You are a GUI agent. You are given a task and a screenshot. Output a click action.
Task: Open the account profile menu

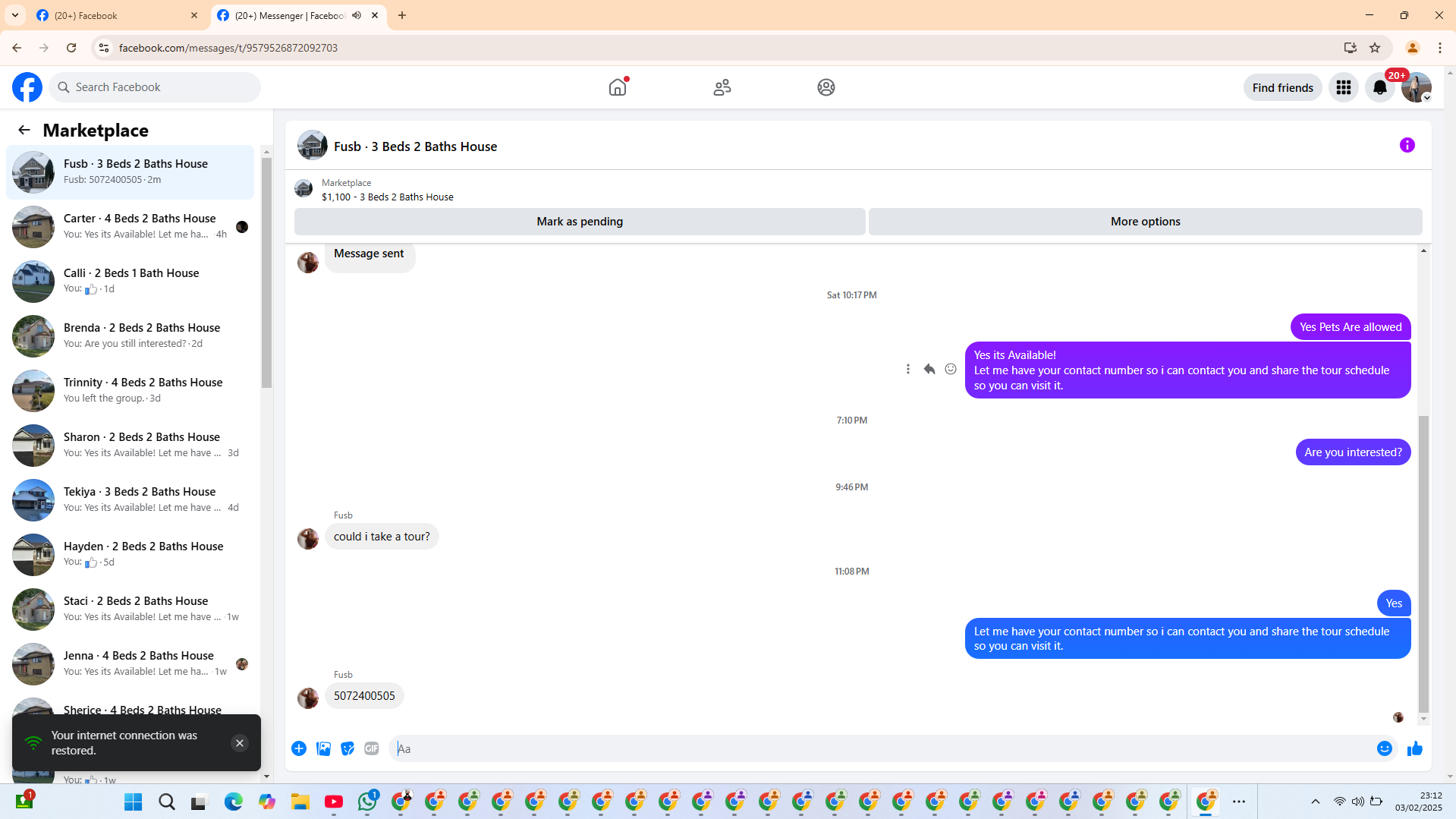(1417, 87)
